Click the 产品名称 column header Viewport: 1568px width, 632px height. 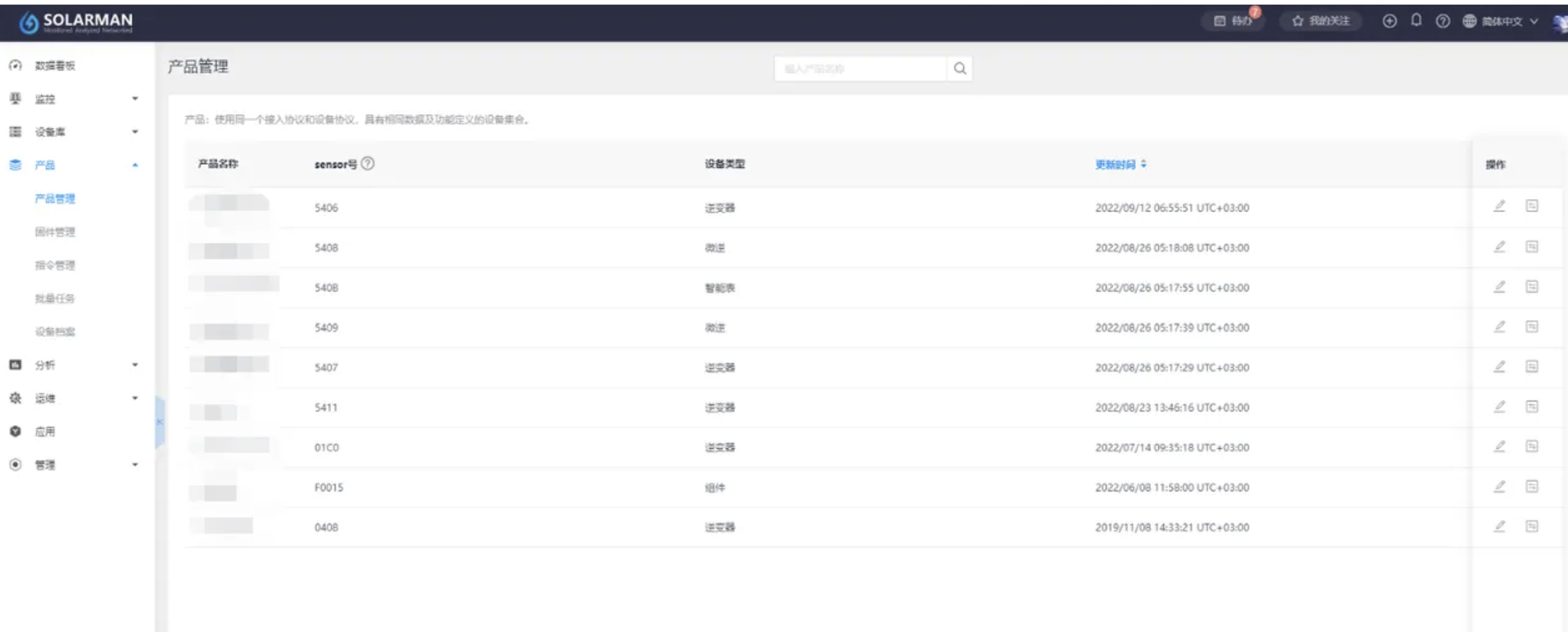point(218,163)
